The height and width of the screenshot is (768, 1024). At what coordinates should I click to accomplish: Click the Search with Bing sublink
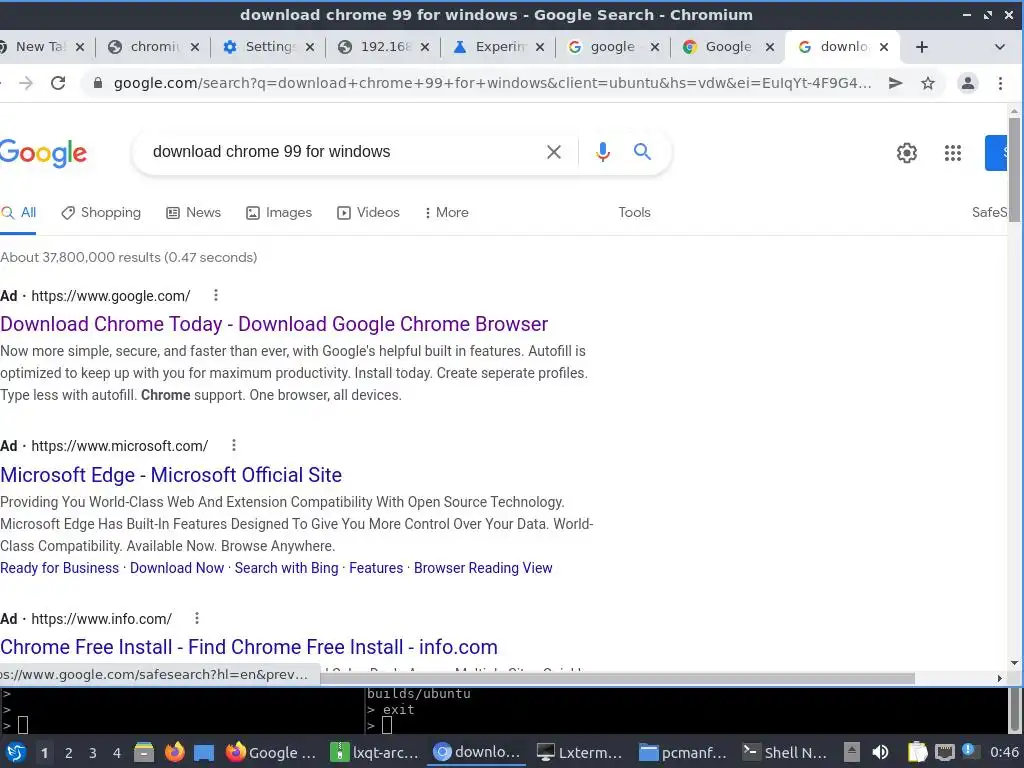click(286, 568)
